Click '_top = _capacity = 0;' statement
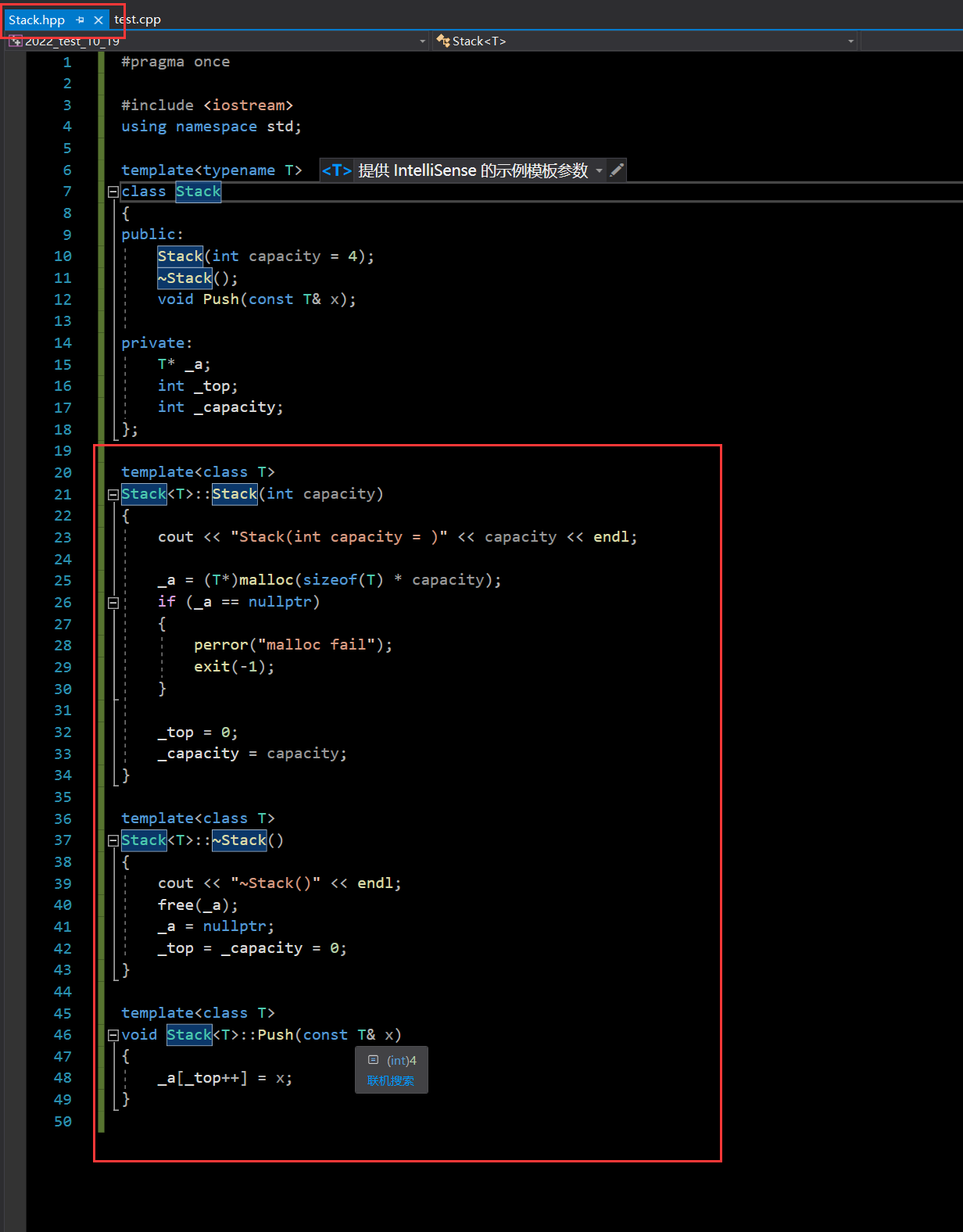This screenshot has height=1232, width=963. tap(252, 948)
